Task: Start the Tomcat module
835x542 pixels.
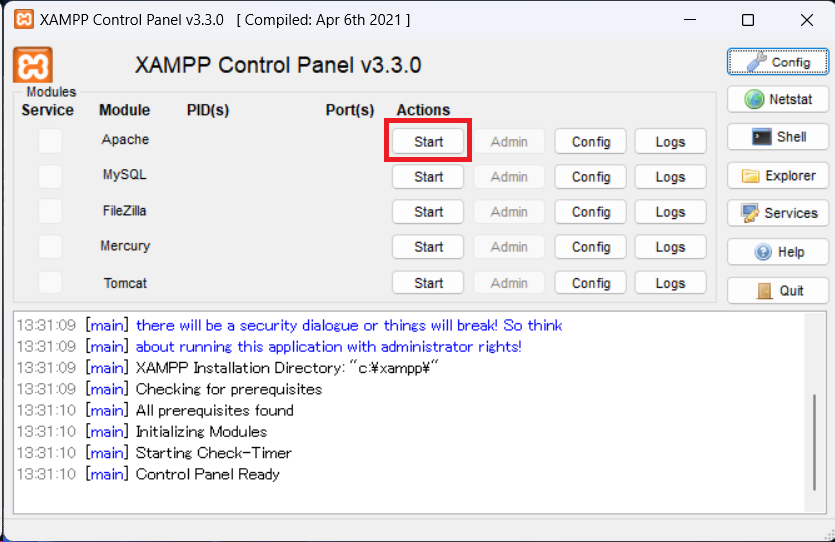Action: tap(428, 283)
